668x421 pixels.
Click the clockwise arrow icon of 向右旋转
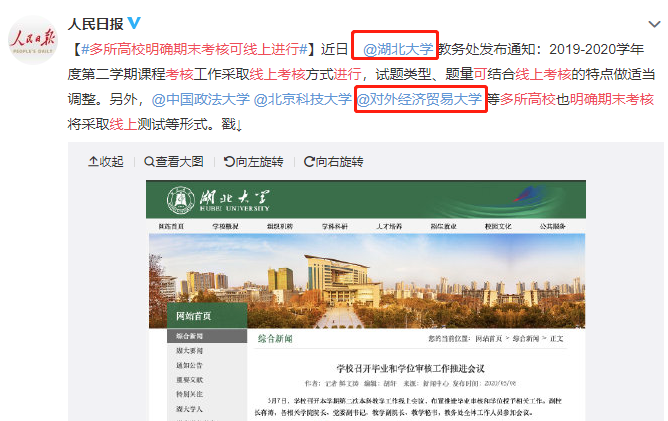point(309,162)
